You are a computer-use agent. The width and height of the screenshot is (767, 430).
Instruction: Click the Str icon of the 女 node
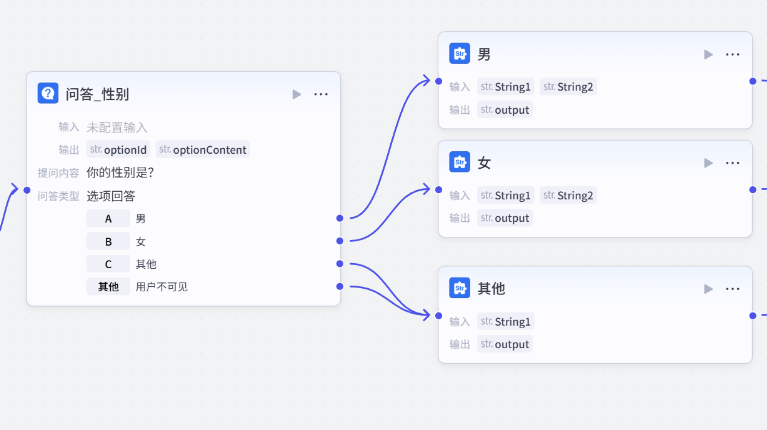coord(459,162)
